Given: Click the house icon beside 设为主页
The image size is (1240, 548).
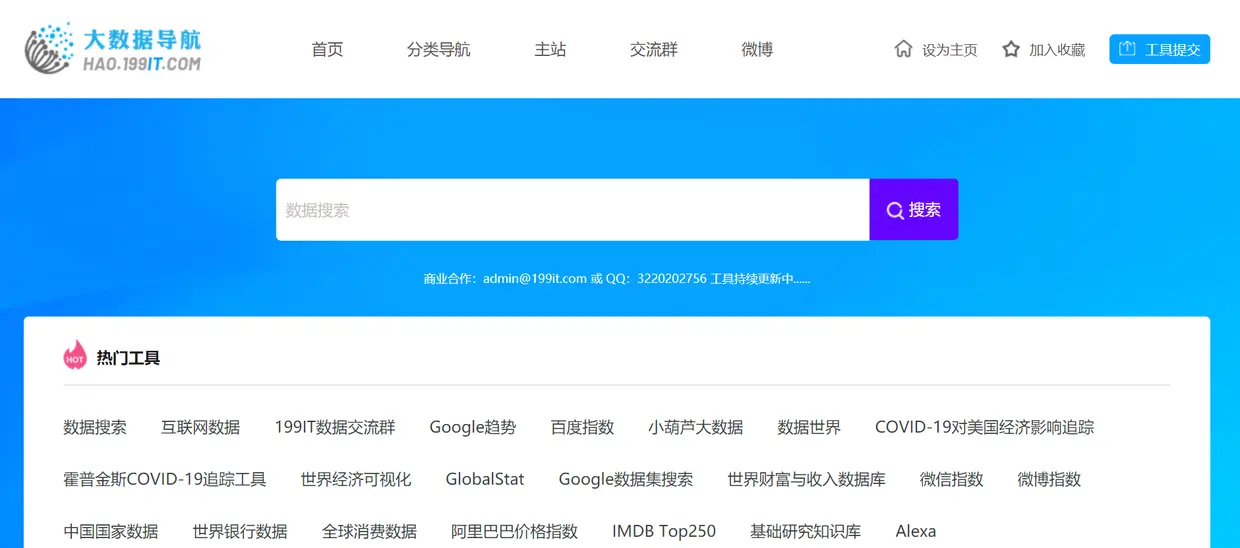Looking at the screenshot, I should [x=903, y=49].
